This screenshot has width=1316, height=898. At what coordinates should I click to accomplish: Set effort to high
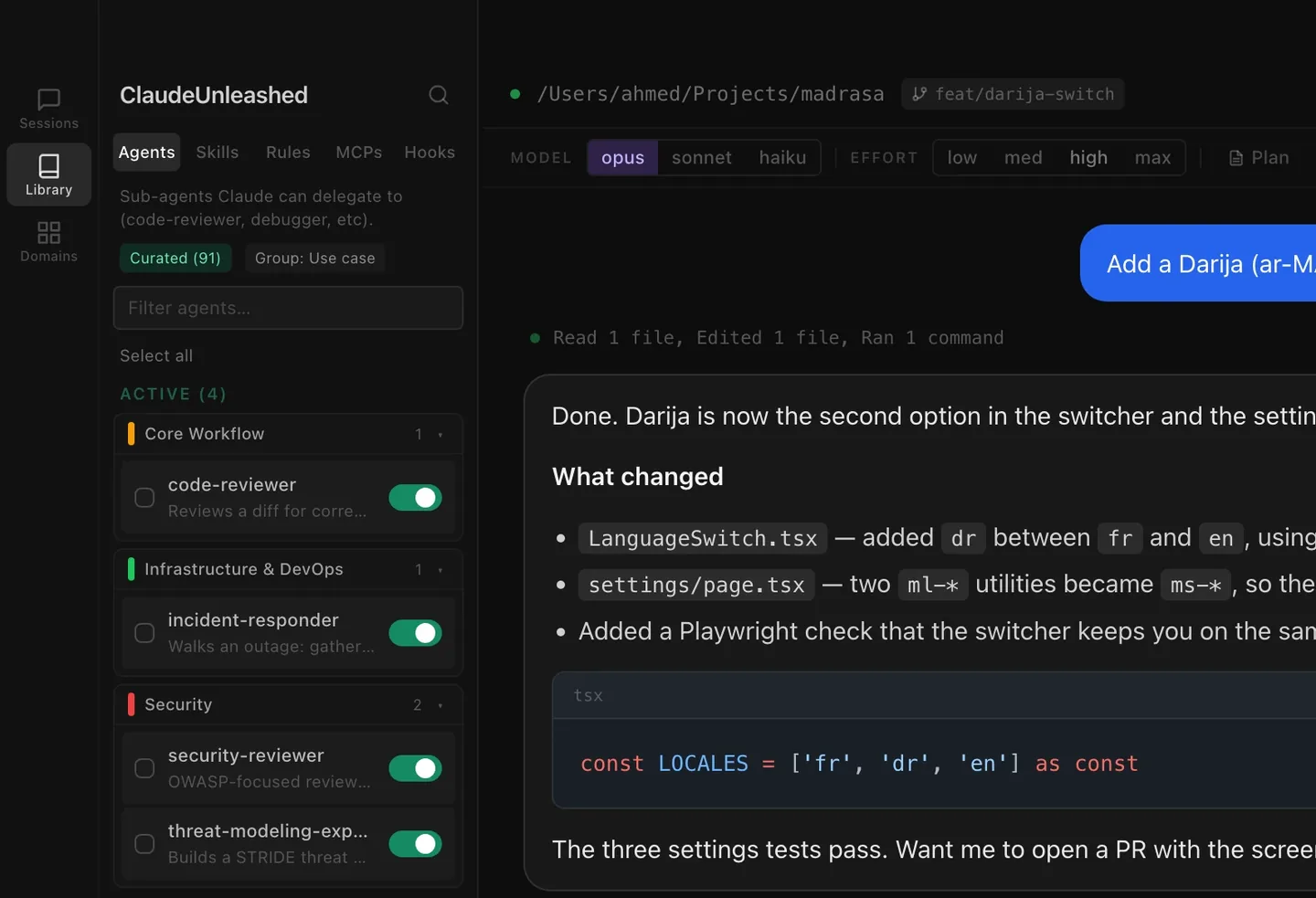1088,158
